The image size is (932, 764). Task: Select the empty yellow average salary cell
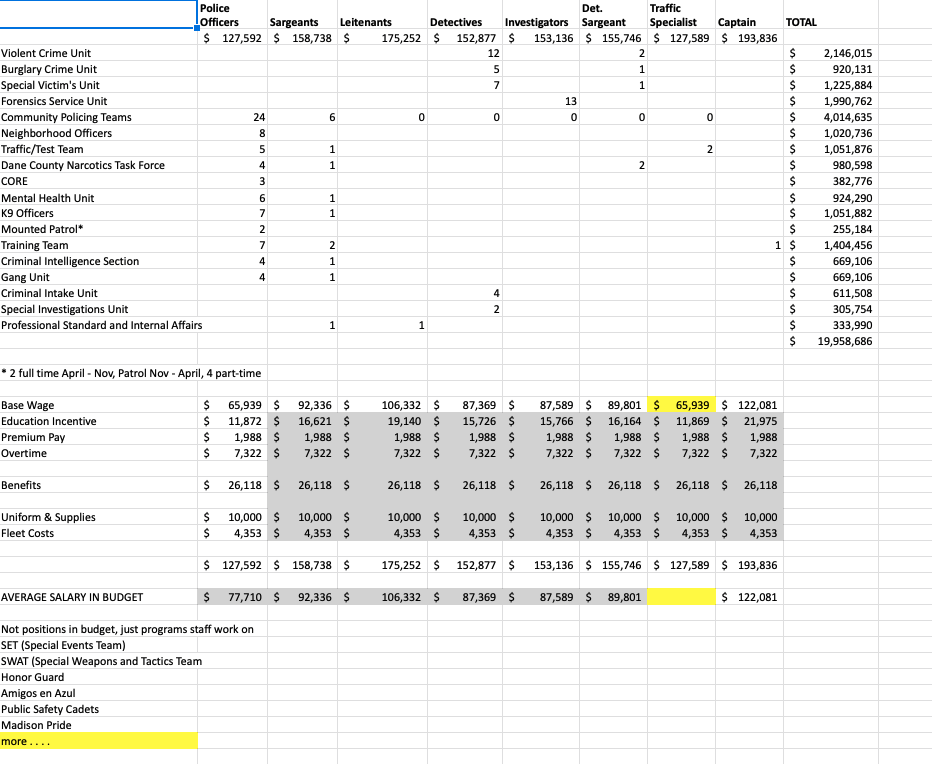tap(681, 597)
